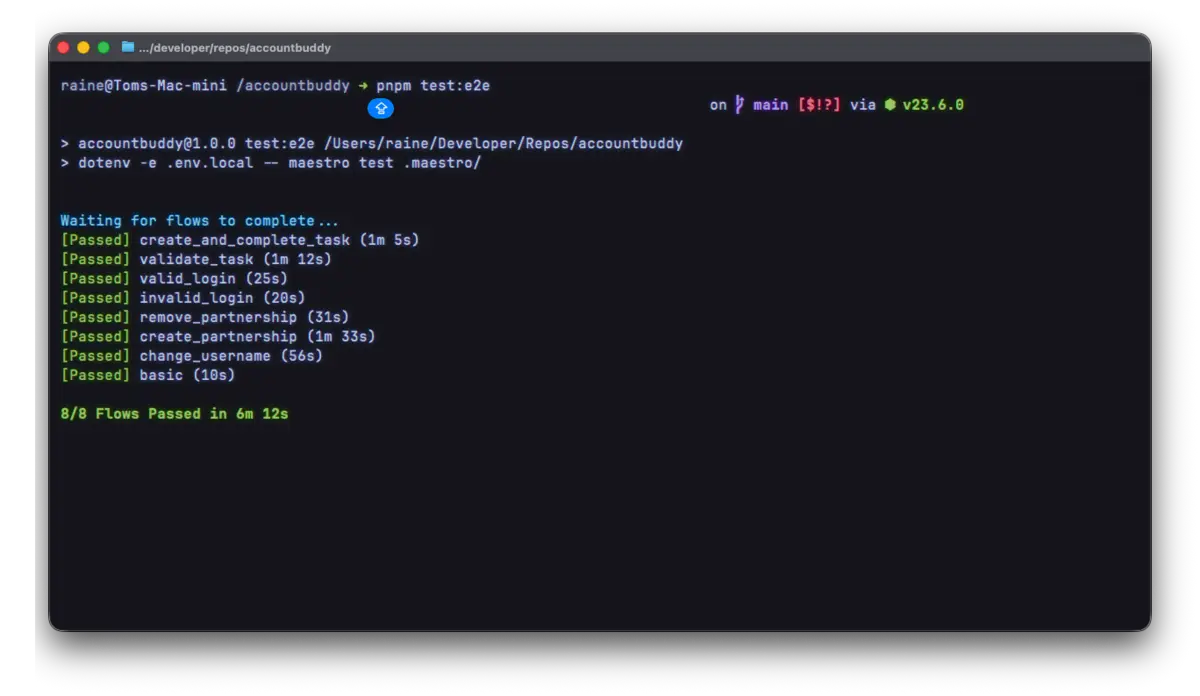
Task: Click the basic (10s) row
Action: point(148,375)
